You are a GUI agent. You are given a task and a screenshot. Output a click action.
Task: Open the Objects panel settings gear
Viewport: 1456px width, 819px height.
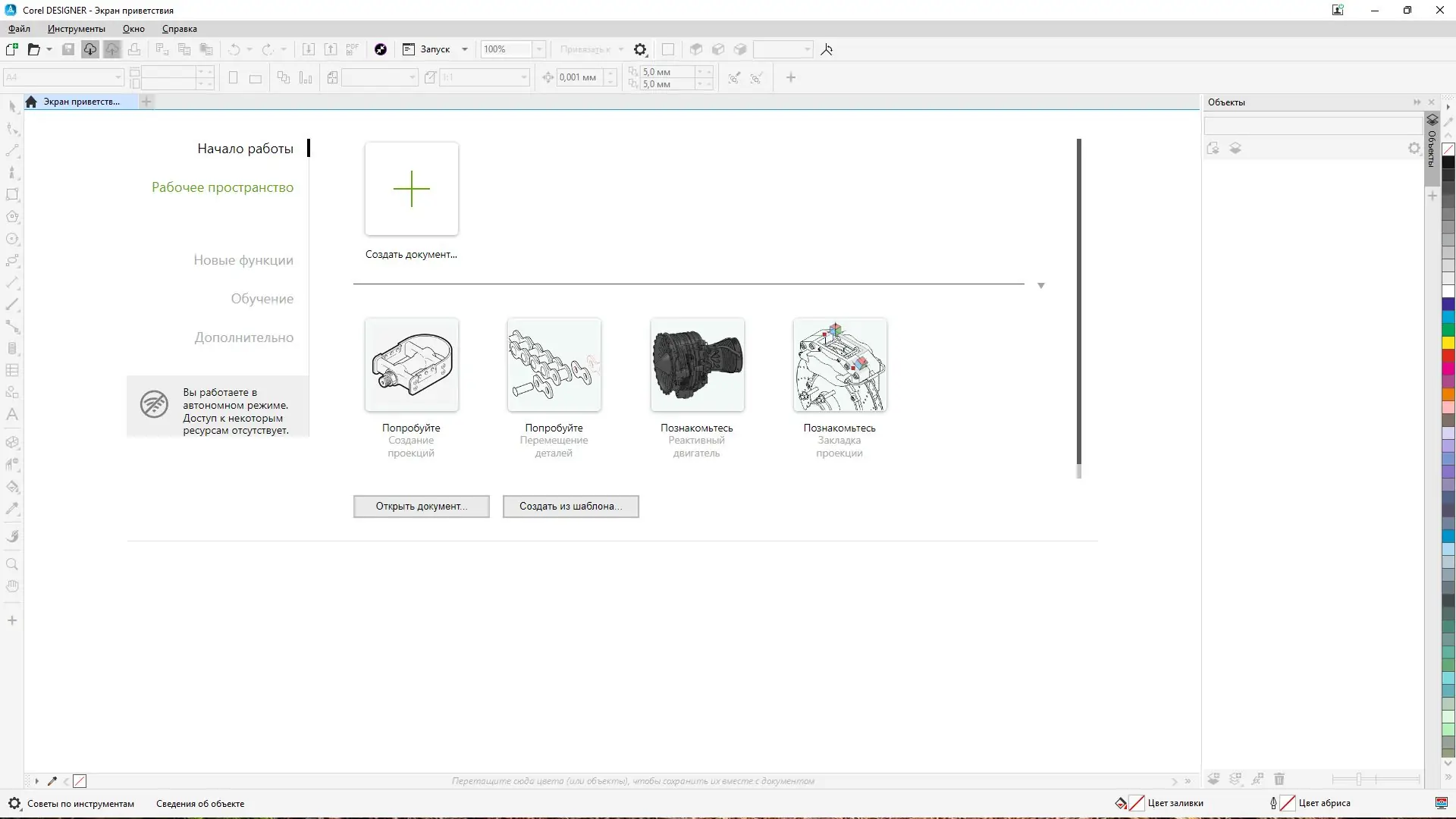click(1414, 149)
